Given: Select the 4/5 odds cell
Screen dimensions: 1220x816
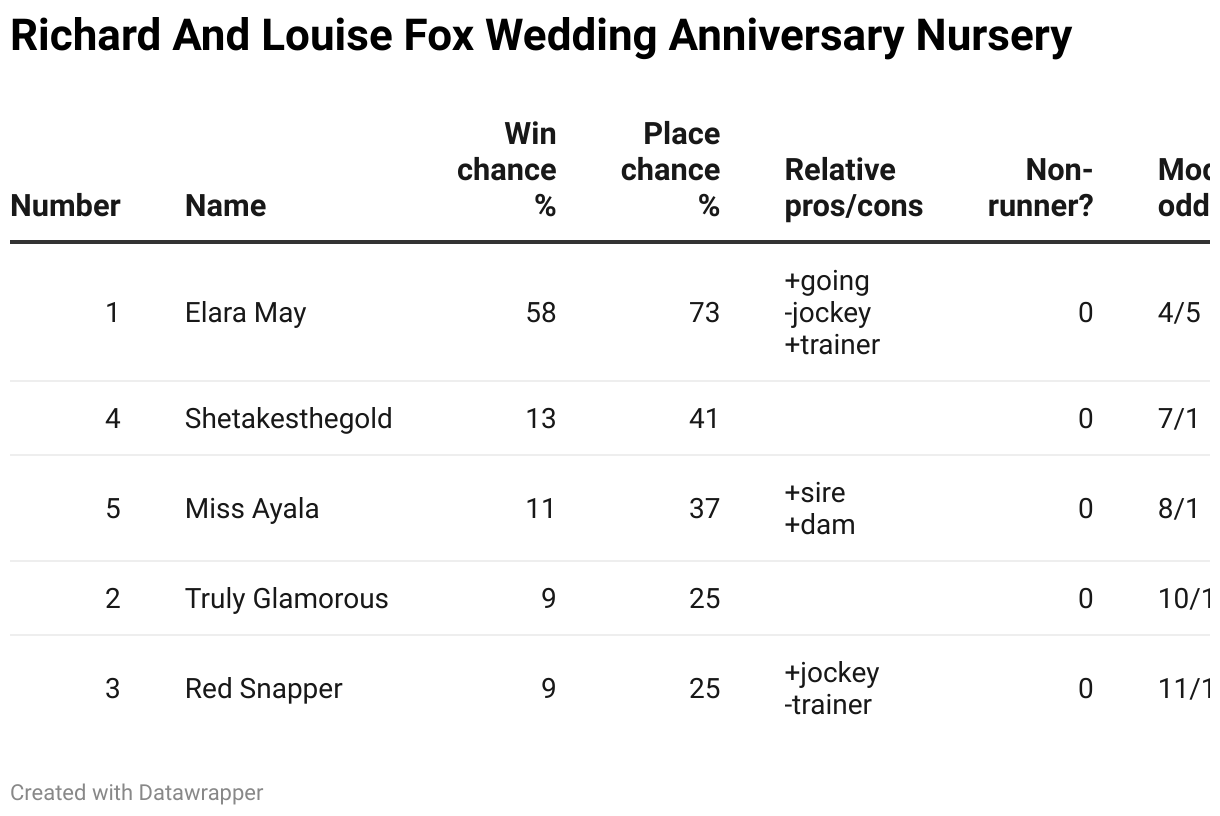Looking at the screenshot, I should coord(1179,313).
